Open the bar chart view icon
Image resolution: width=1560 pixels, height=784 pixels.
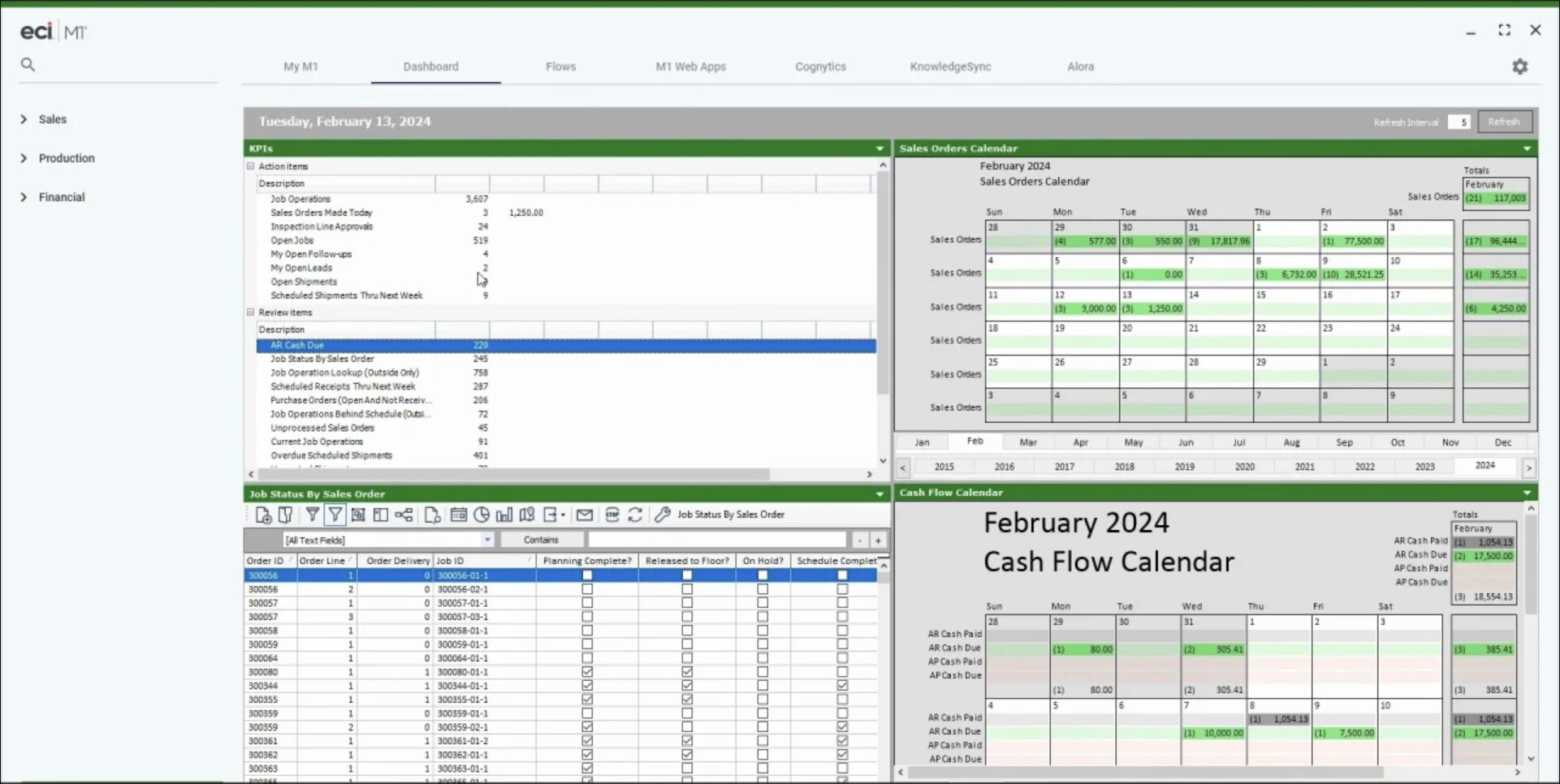tap(504, 515)
